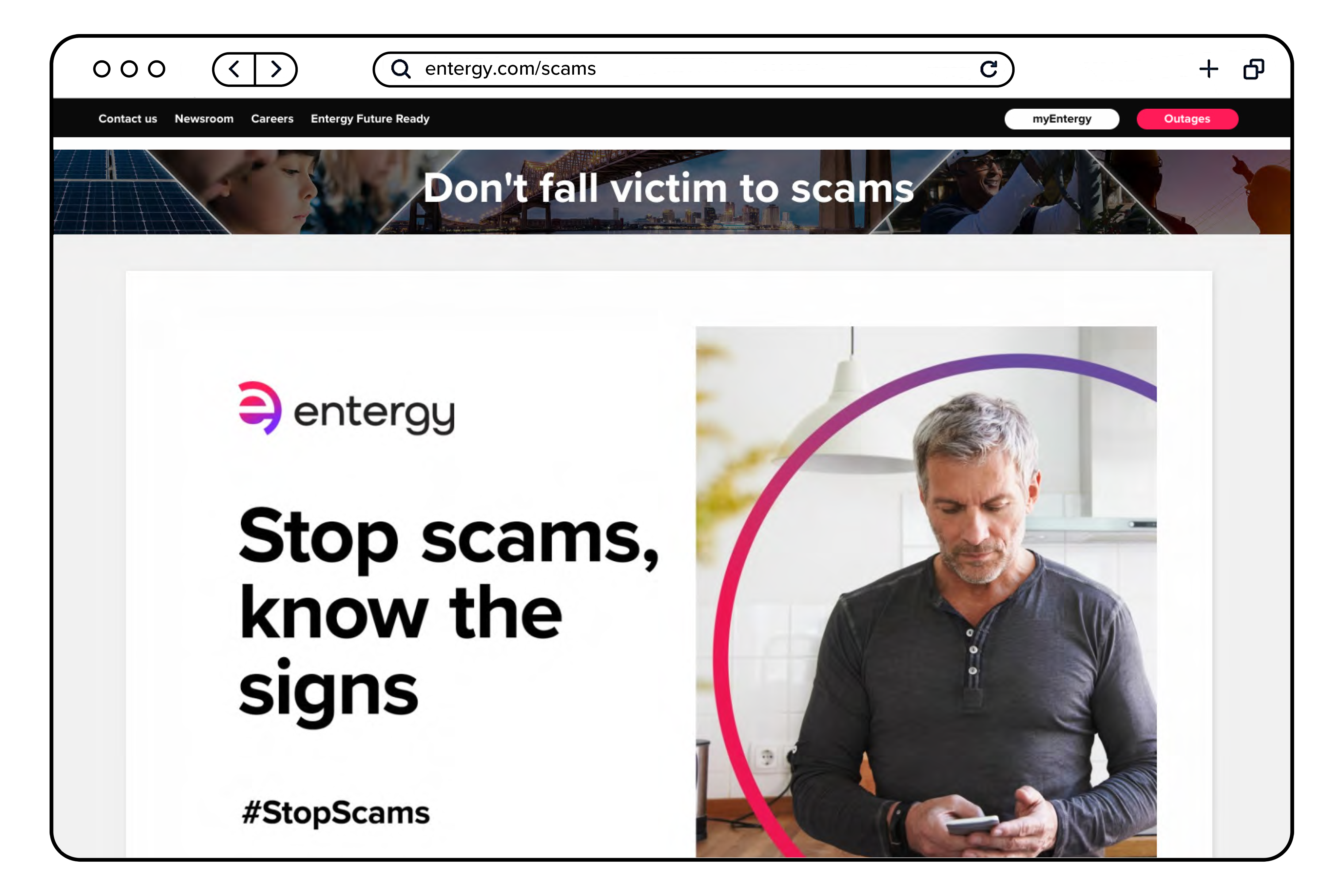Click the first window control circle
Image resolution: width=1344 pixels, height=896 pixels.
click(x=102, y=69)
